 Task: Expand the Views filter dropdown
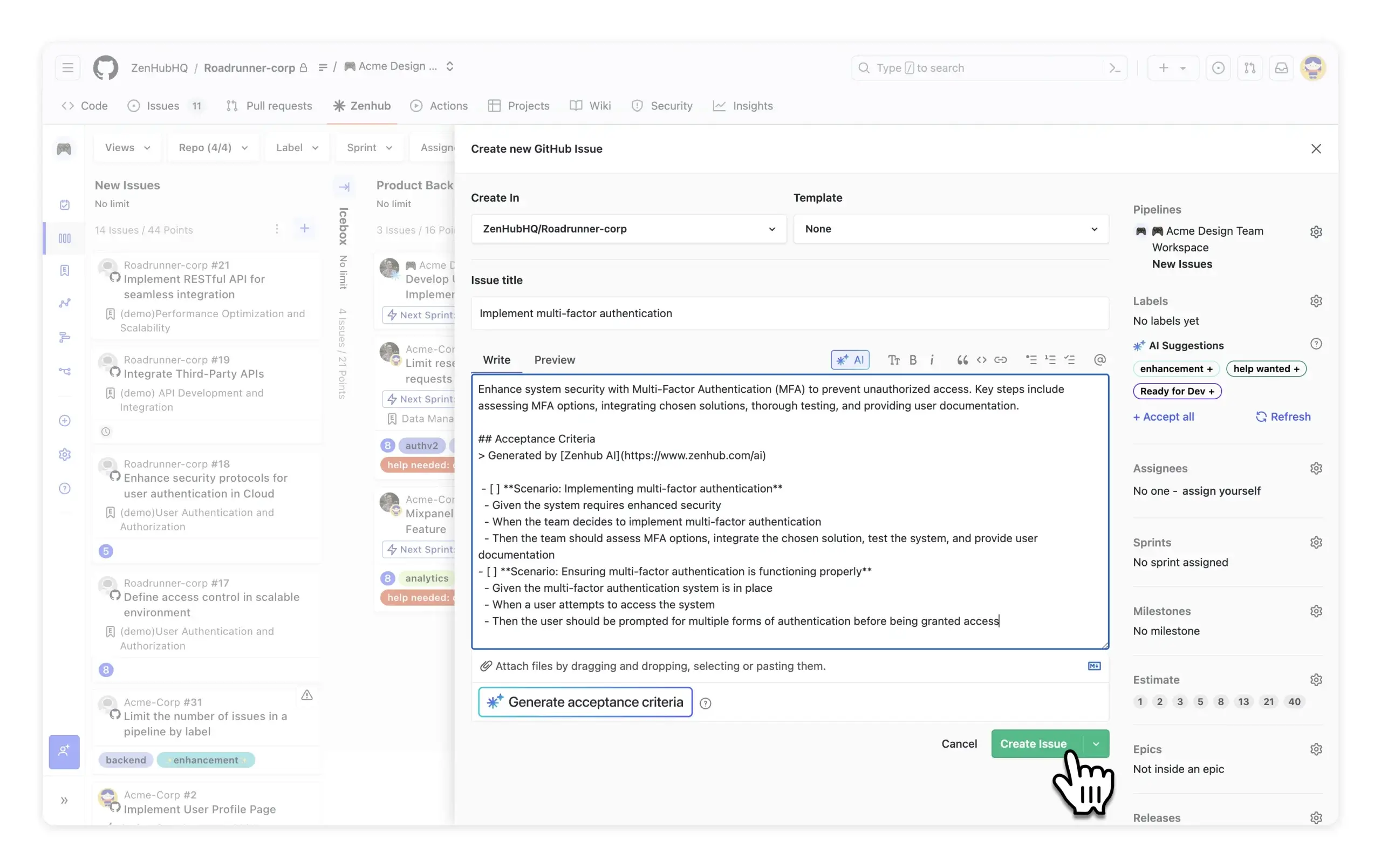pos(127,147)
